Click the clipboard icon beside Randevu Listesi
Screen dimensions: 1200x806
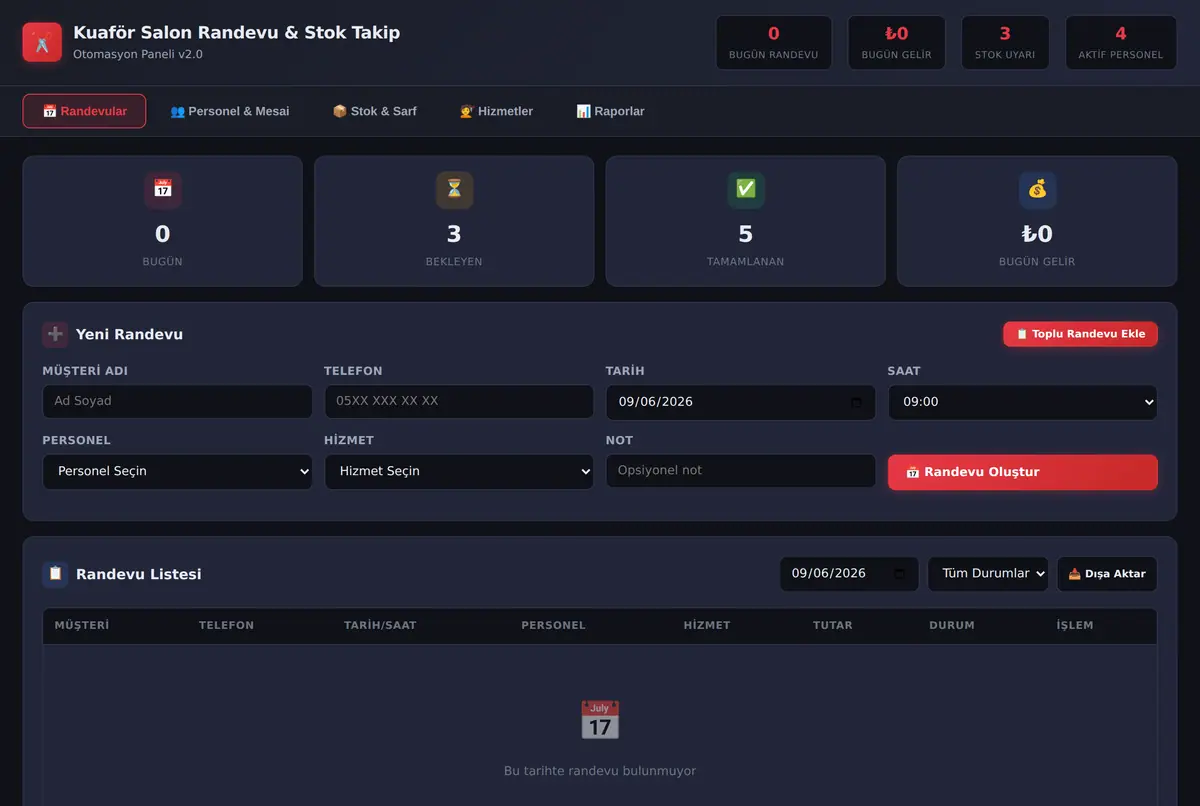point(55,574)
